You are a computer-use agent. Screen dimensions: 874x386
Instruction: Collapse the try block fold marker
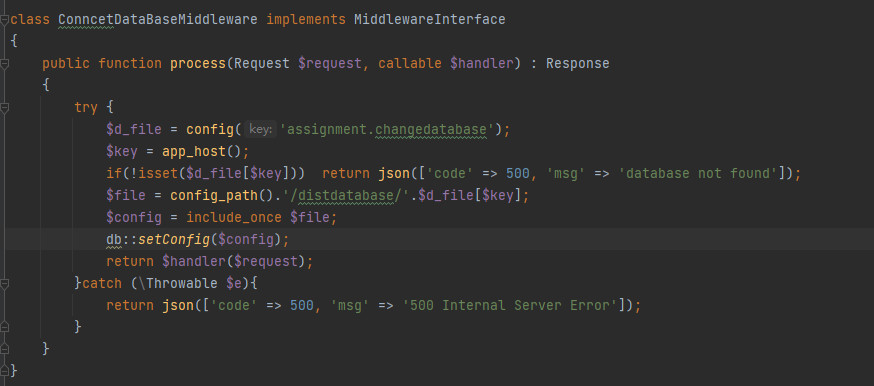[x=4, y=108]
